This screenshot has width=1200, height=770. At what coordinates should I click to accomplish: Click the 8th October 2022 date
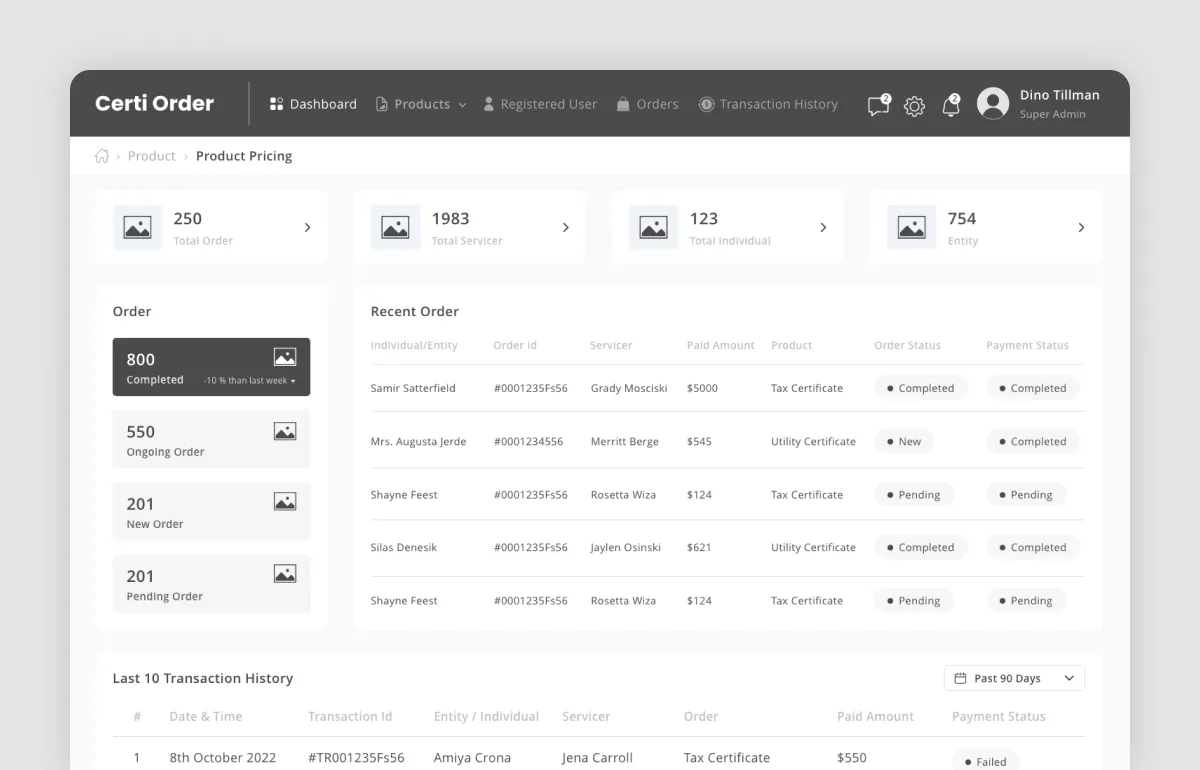[223, 758]
